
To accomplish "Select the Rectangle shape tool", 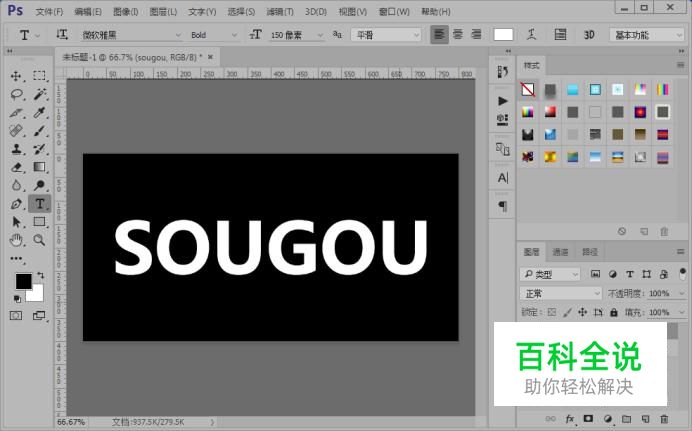I will click(39, 221).
